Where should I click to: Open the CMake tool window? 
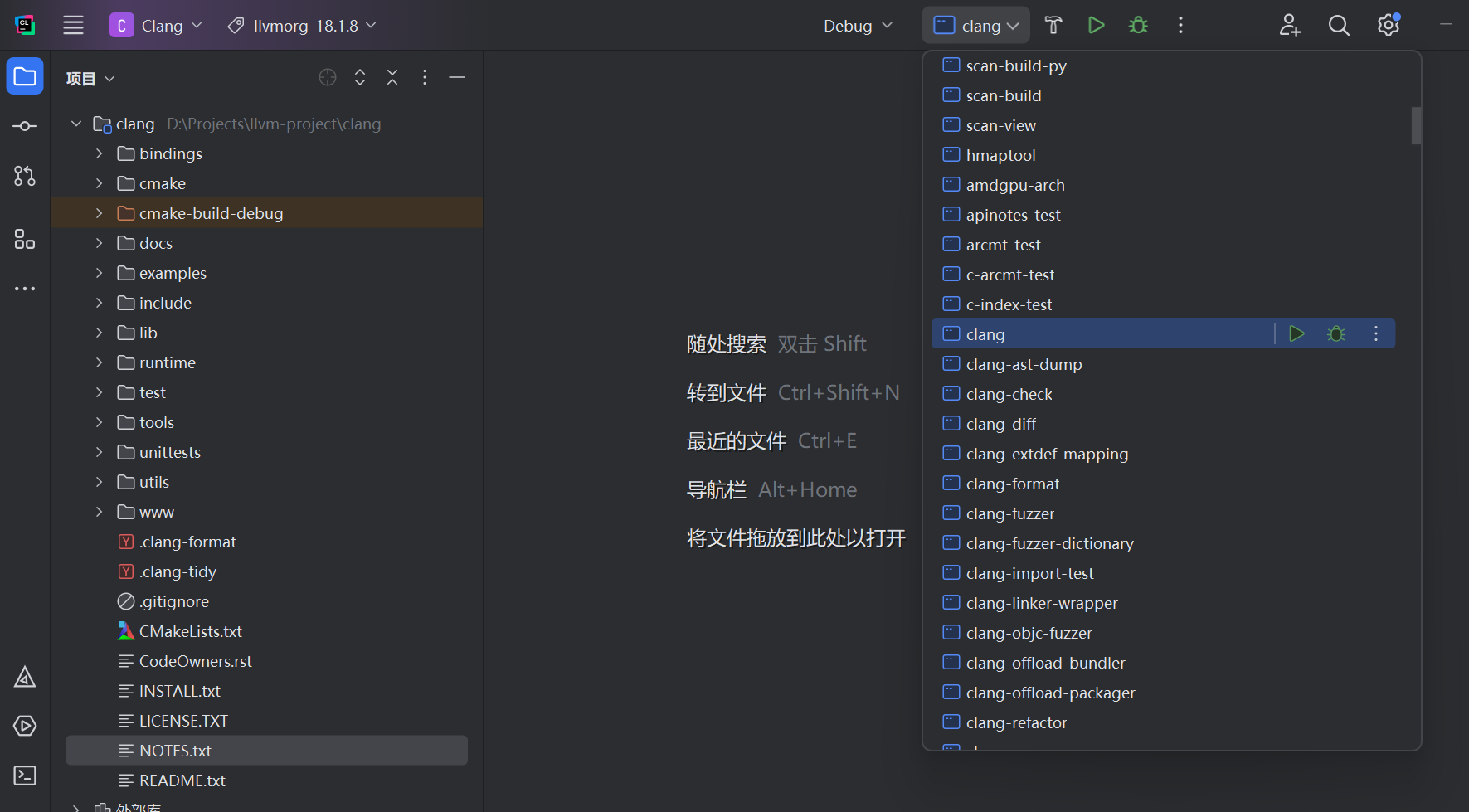(x=25, y=678)
